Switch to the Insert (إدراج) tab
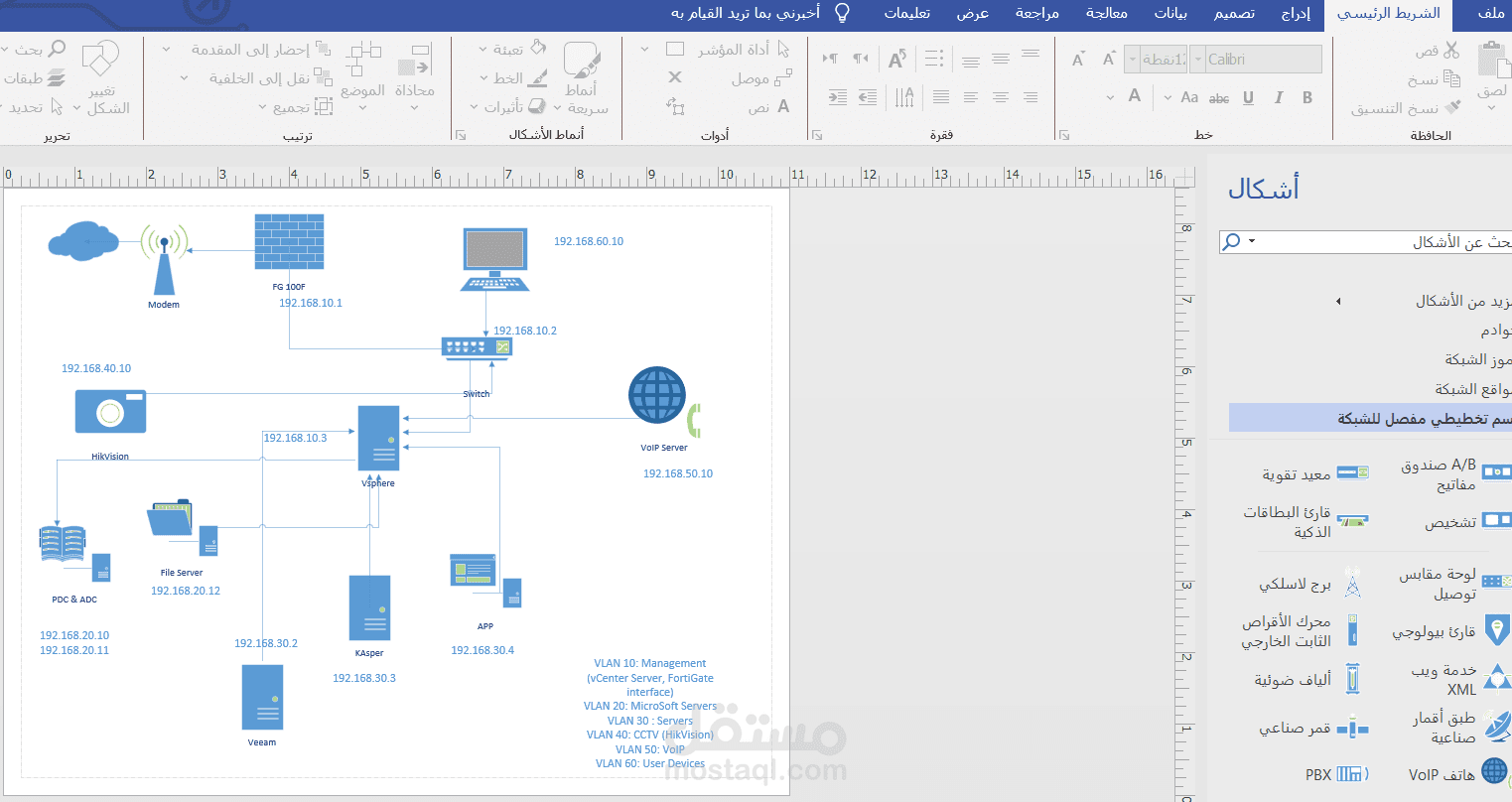Image resolution: width=1512 pixels, height=802 pixels. coord(1296,13)
